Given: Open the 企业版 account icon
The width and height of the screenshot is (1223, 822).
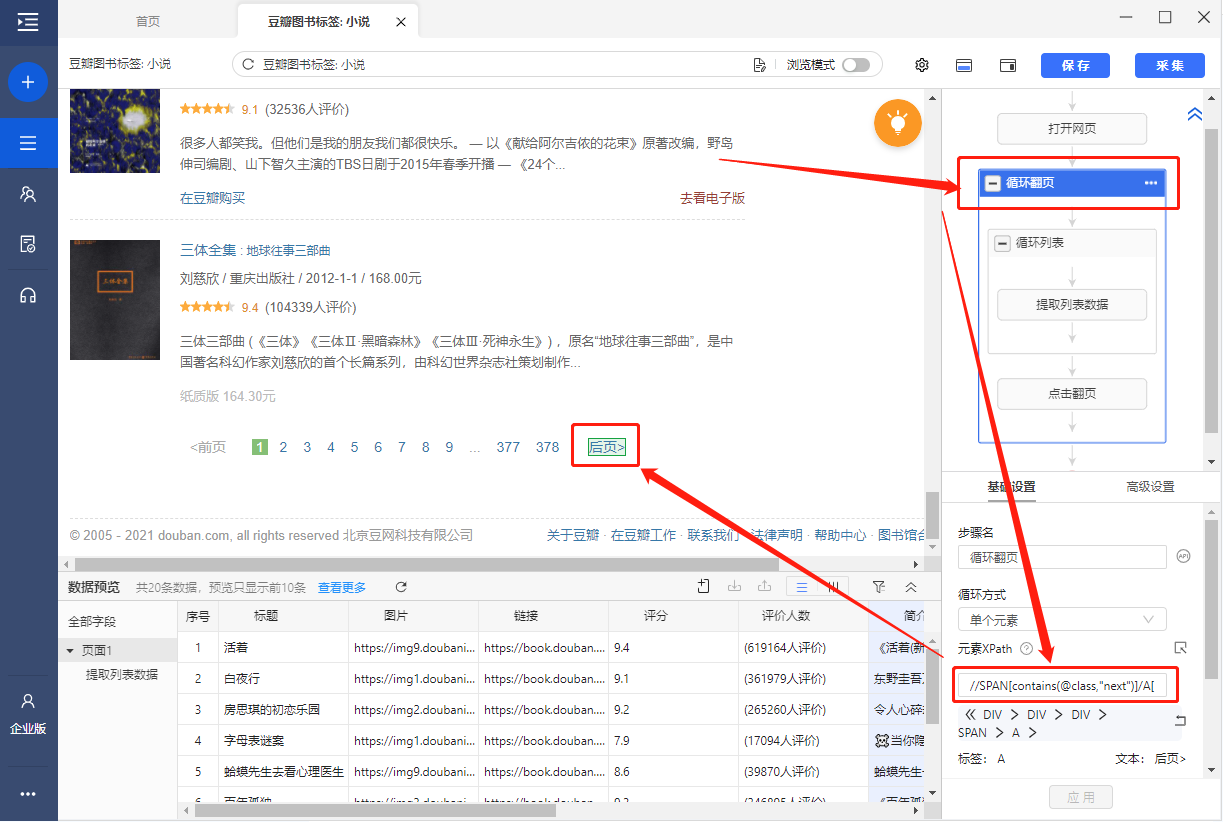Looking at the screenshot, I should (x=28, y=712).
